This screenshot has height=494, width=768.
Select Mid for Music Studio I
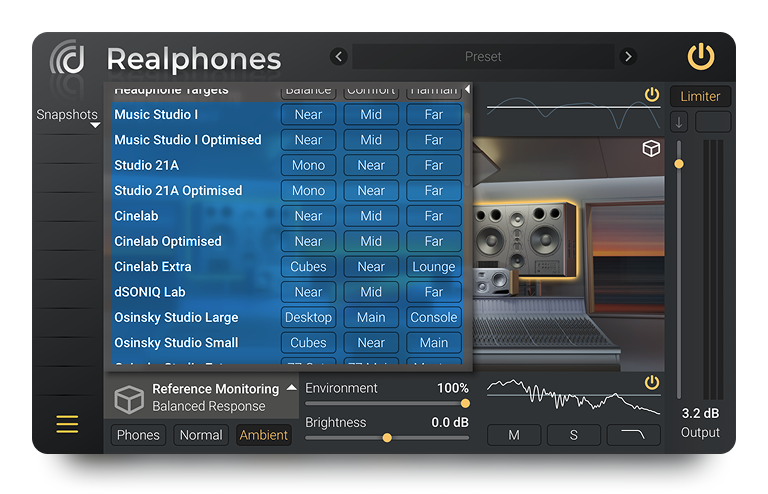(371, 115)
